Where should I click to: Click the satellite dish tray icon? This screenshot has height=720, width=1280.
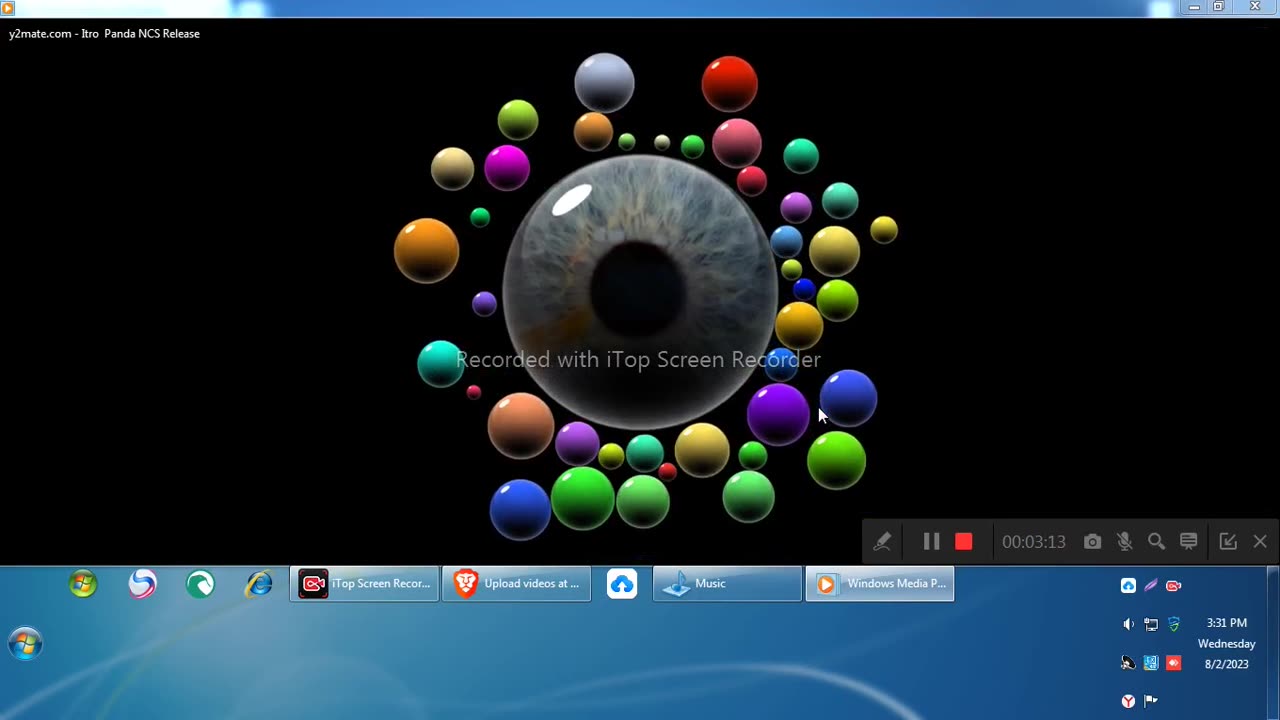[x=1128, y=663]
